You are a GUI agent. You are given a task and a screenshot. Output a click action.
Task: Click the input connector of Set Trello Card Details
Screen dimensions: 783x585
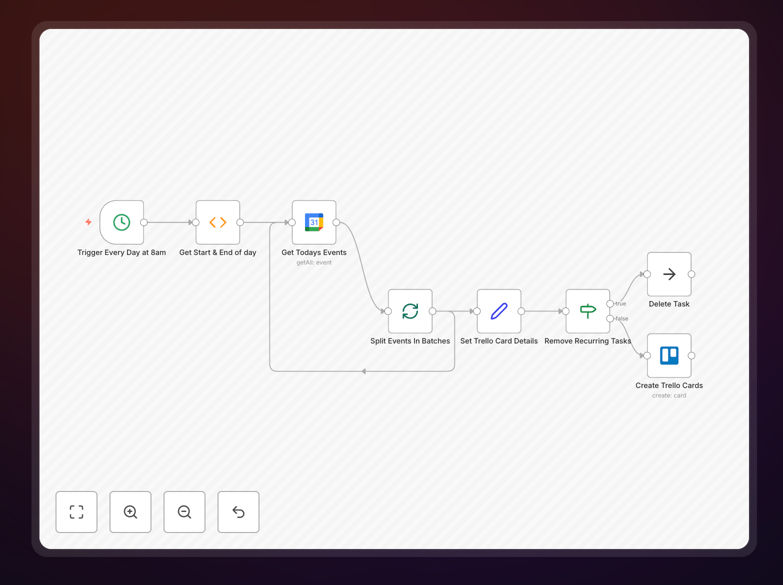(x=477, y=311)
